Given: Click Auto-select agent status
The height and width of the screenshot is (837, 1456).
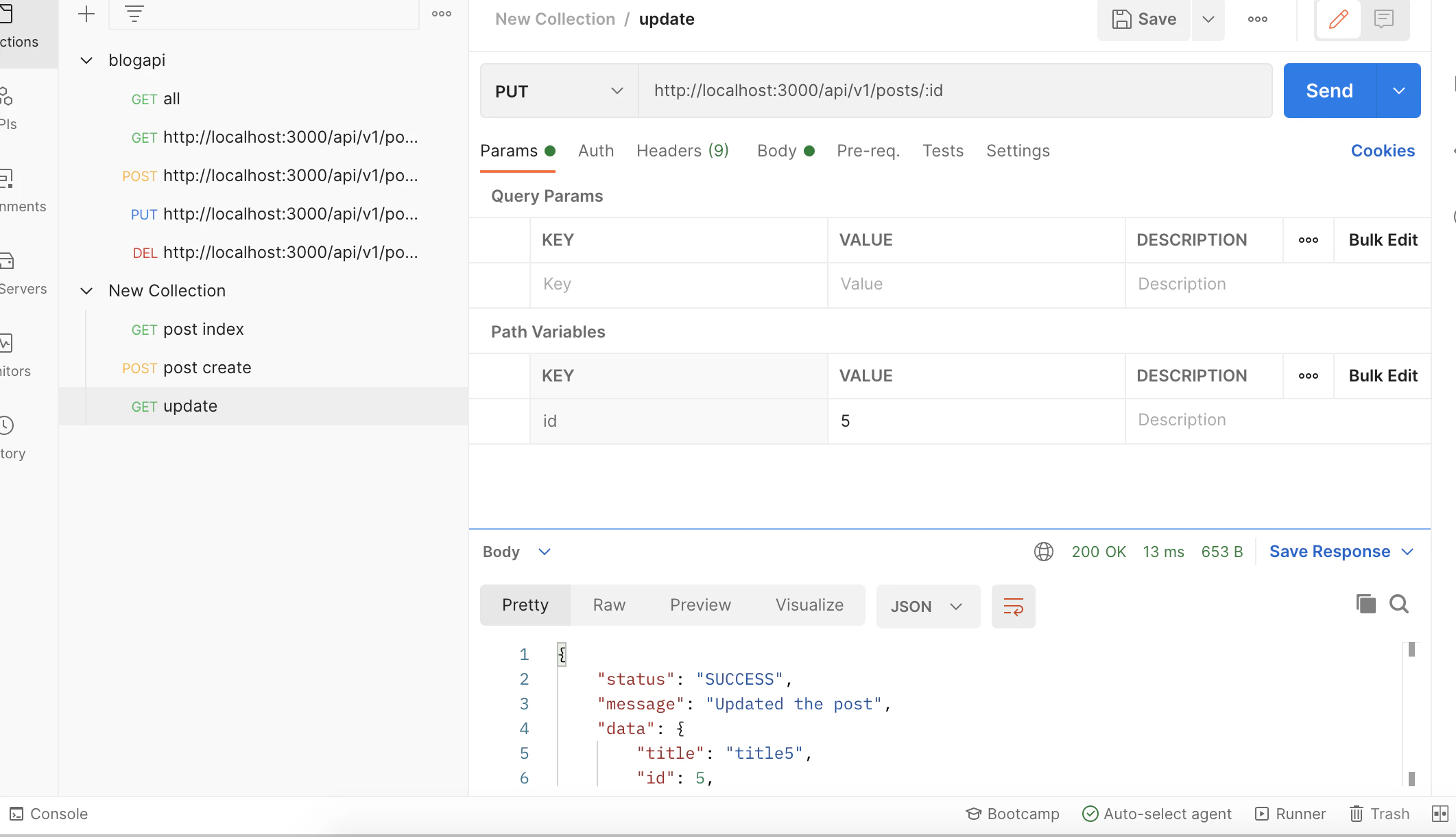Looking at the screenshot, I should tap(1156, 814).
